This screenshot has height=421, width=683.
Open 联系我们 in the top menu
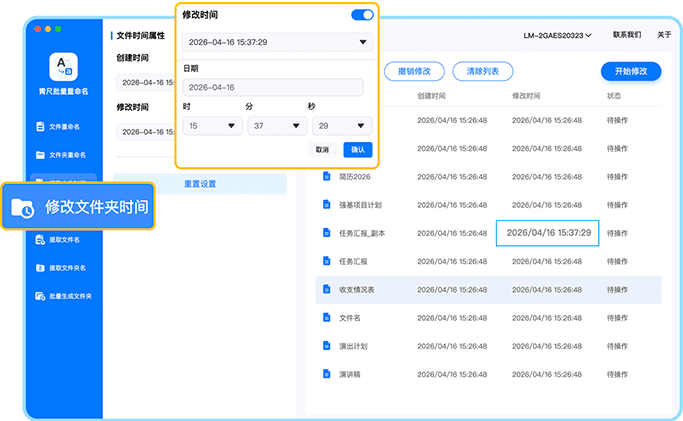click(x=626, y=35)
